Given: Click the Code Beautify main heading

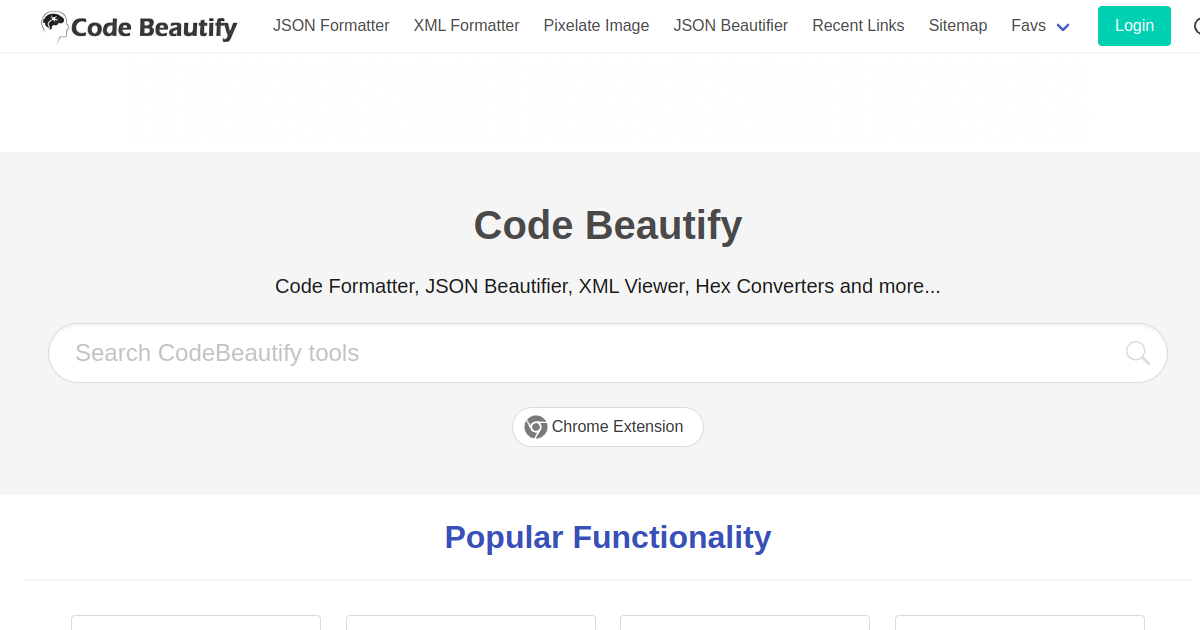Looking at the screenshot, I should (608, 225).
